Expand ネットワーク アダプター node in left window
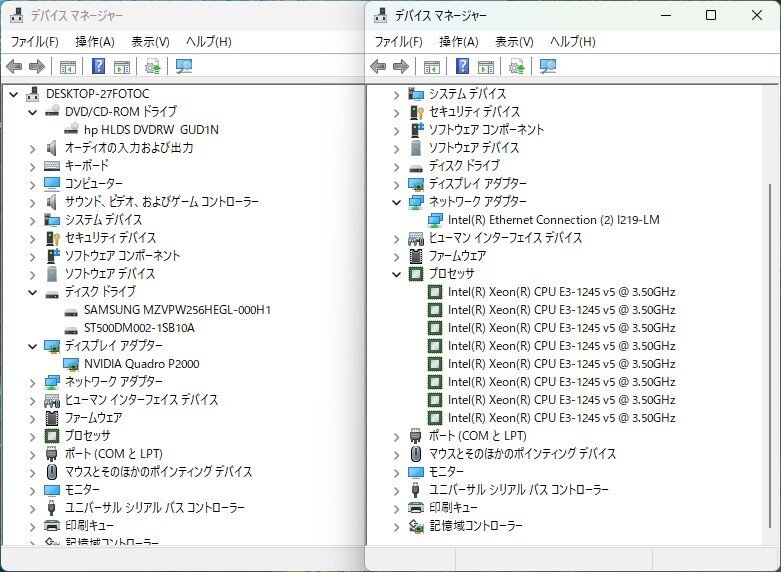The height and width of the screenshot is (572, 781). click(32, 383)
